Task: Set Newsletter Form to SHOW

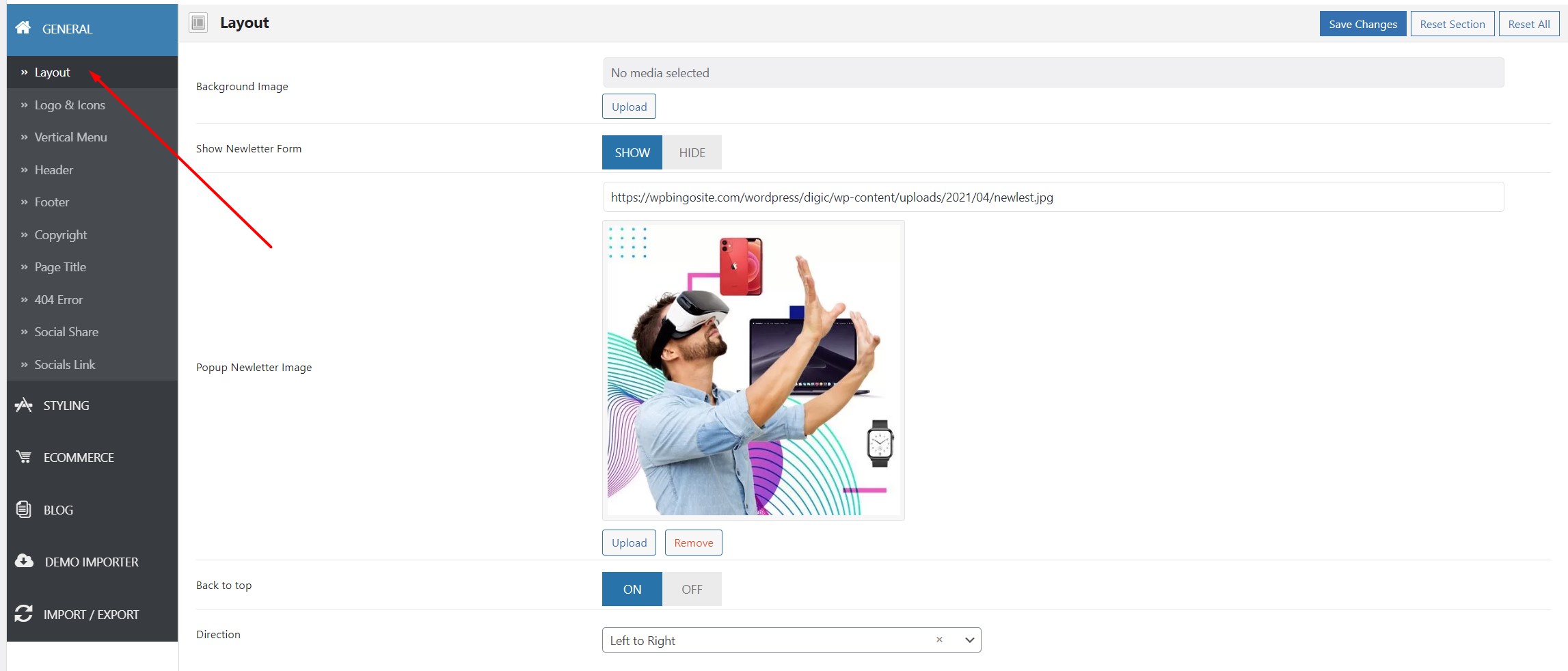Action: (632, 152)
